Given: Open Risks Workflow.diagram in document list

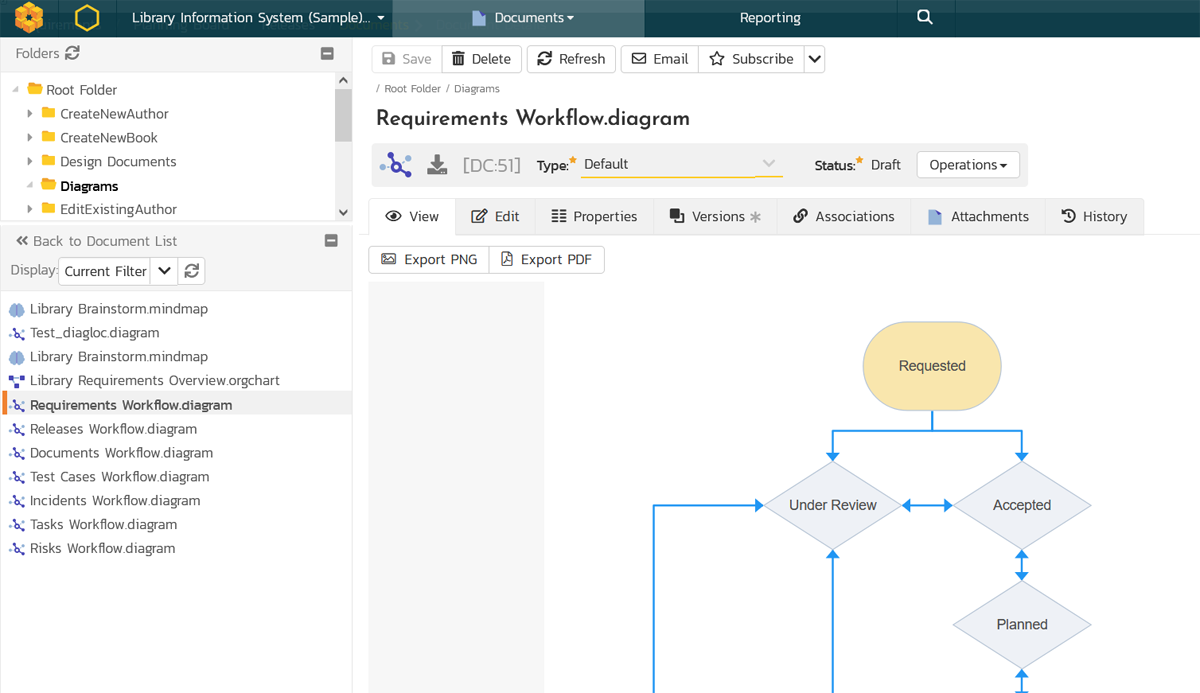Looking at the screenshot, I should pos(102,548).
